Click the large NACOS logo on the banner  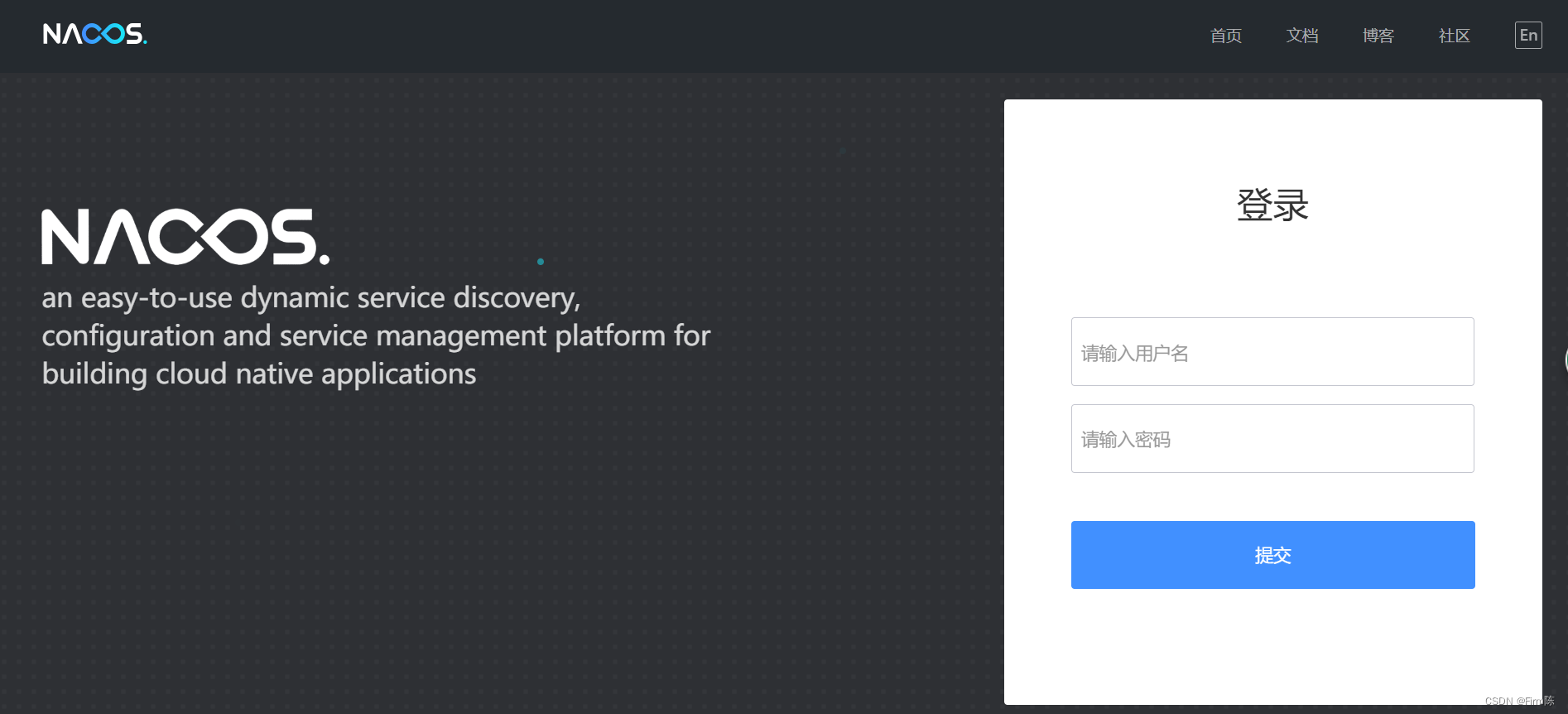coord(185,237)
